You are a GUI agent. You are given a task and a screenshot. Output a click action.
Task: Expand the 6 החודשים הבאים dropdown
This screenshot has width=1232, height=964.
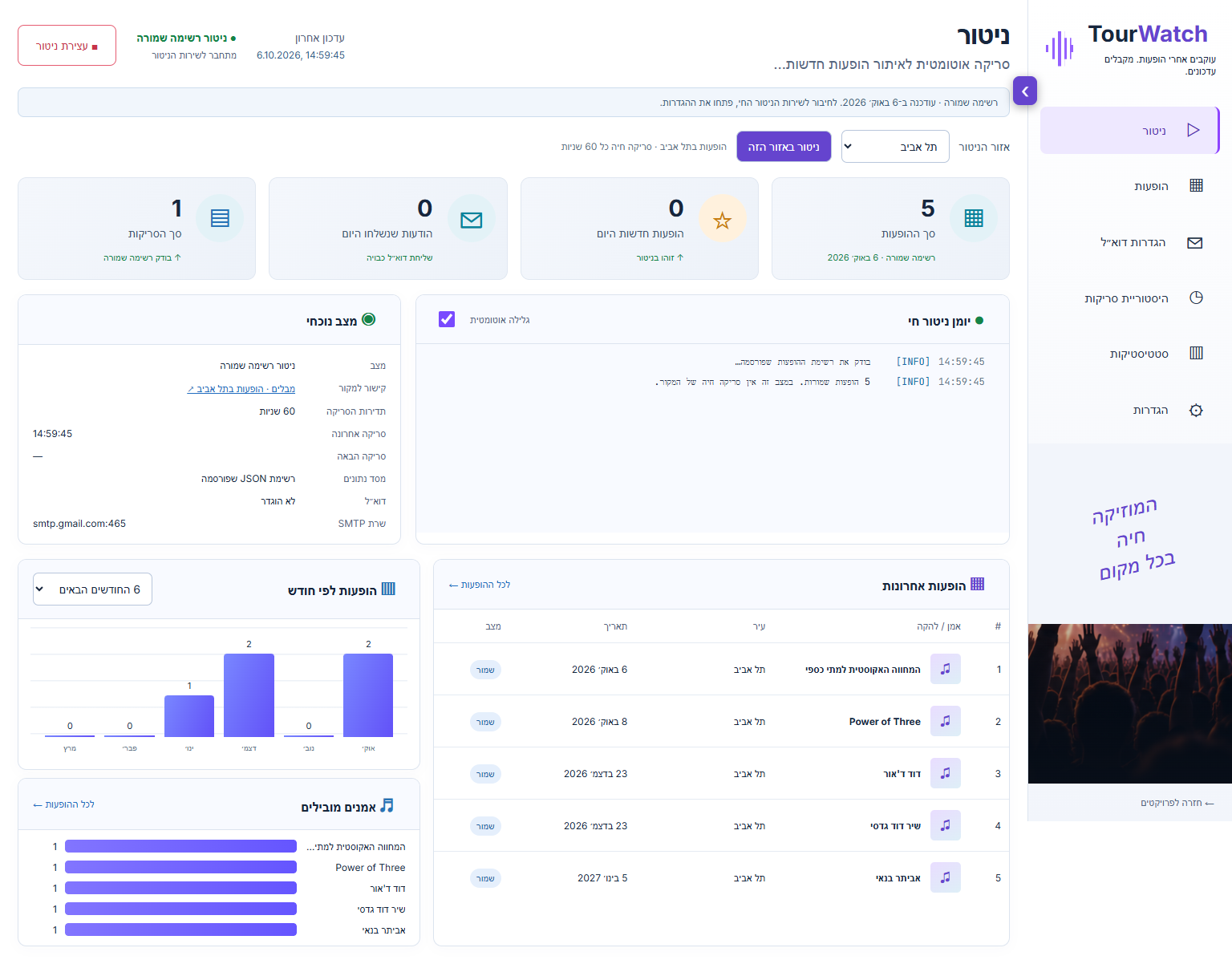(92, 589)
